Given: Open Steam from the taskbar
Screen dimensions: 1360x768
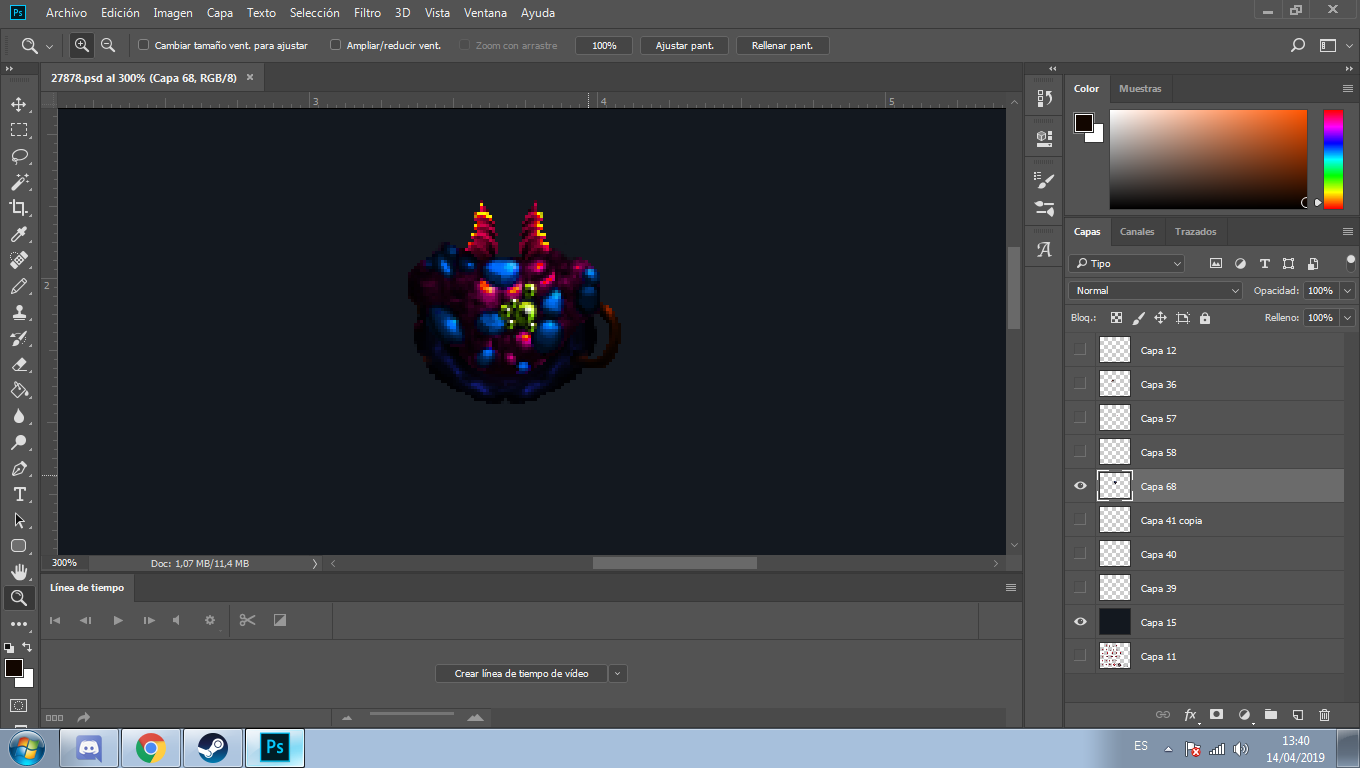Looking at the screenshot, I should pyautogui.click(x=212, y=748).
